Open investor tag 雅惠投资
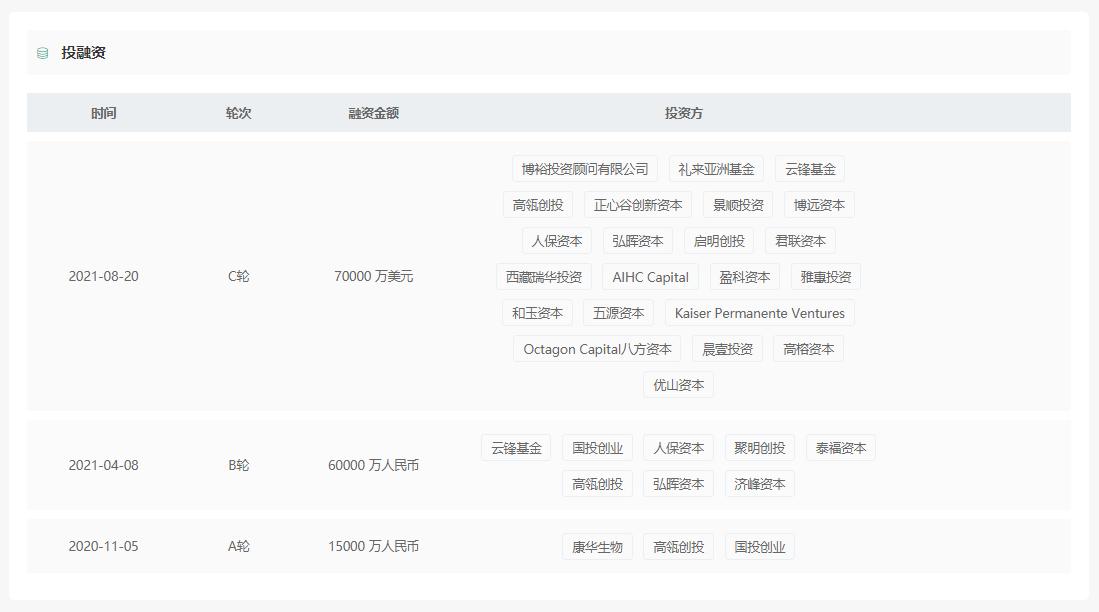1099x612 pixels. 826,277
